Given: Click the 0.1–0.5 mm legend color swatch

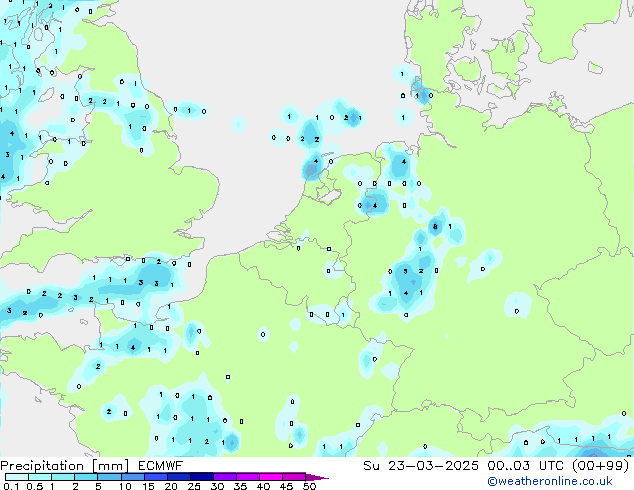Looking at the screenshot, I should (17, 477).
